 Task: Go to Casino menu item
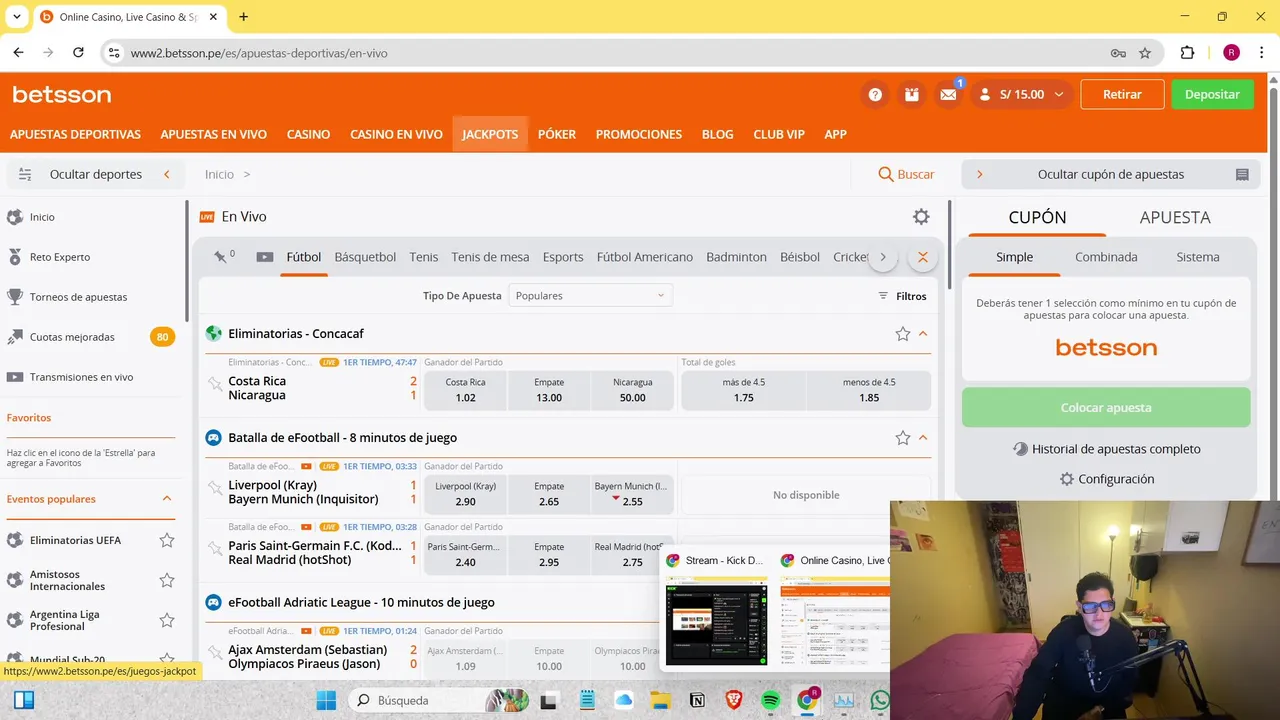click(x=308, y=134)
